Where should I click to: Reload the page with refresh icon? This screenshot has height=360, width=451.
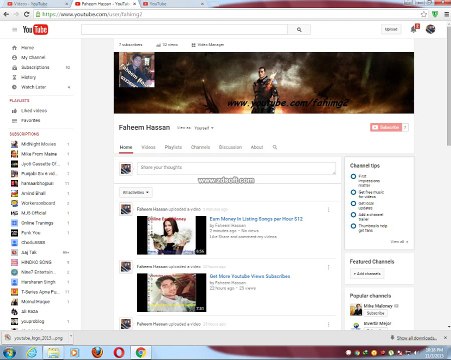[x=27, y=14]
